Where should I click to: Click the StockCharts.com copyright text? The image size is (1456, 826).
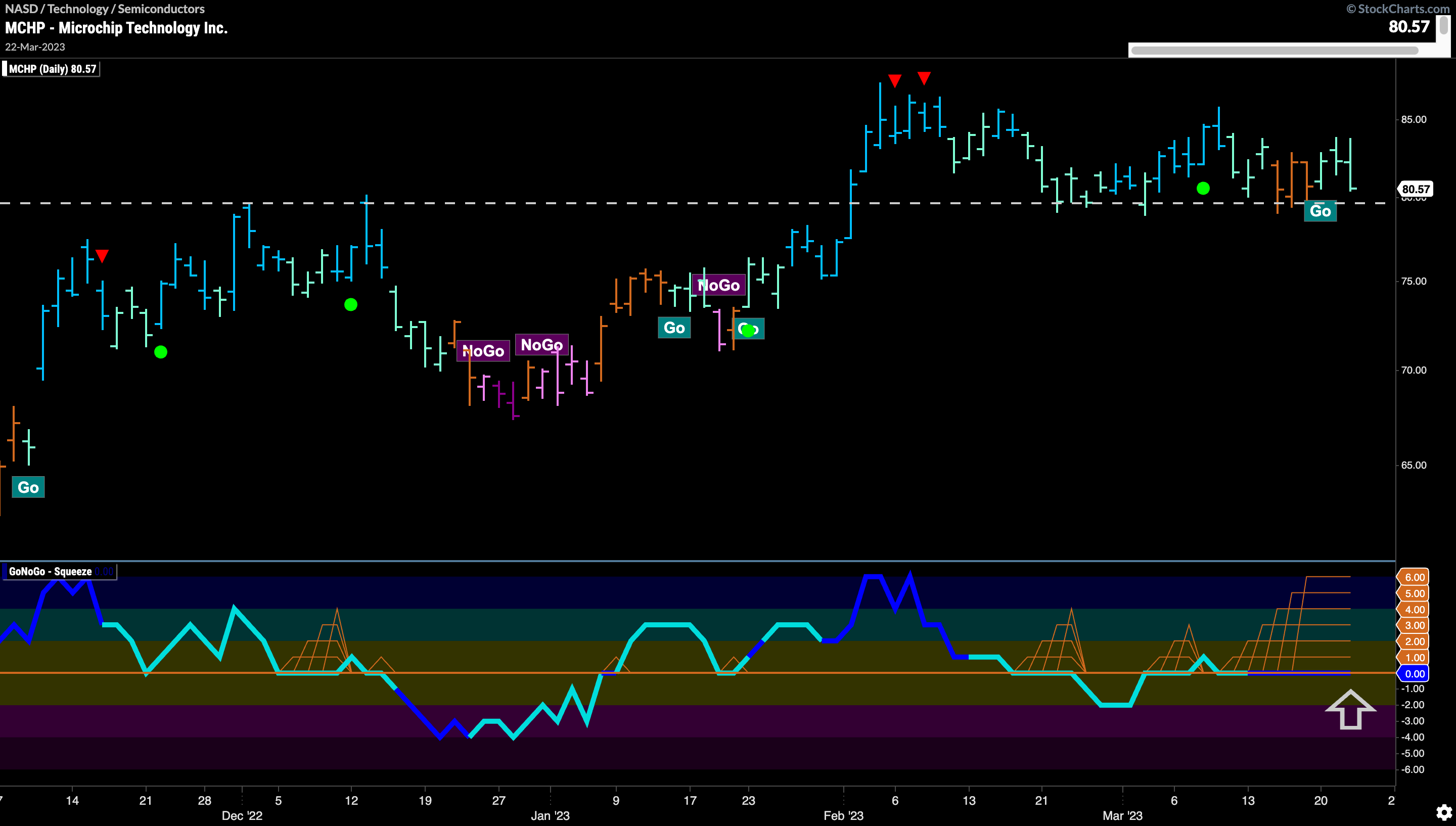coord(1398,9)
